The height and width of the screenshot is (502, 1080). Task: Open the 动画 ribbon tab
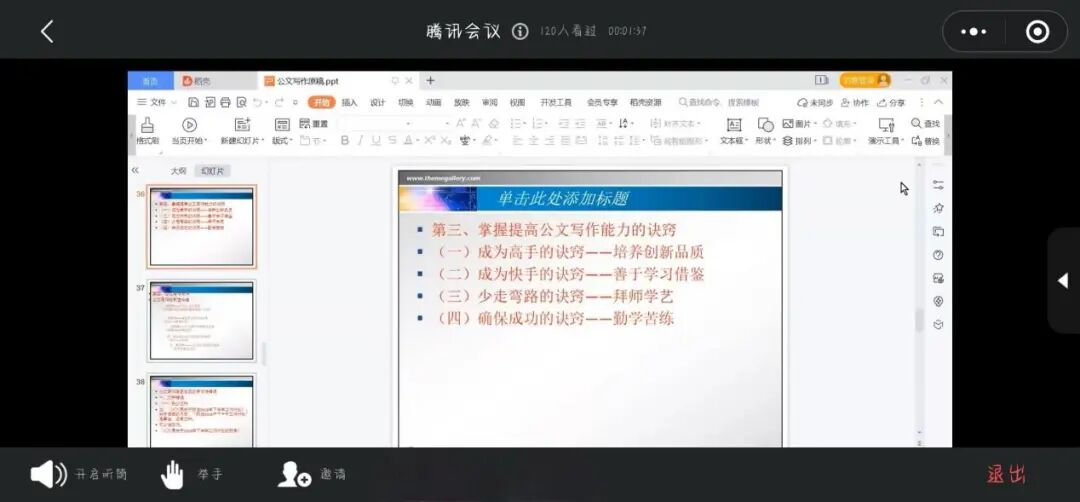point(433,103)
